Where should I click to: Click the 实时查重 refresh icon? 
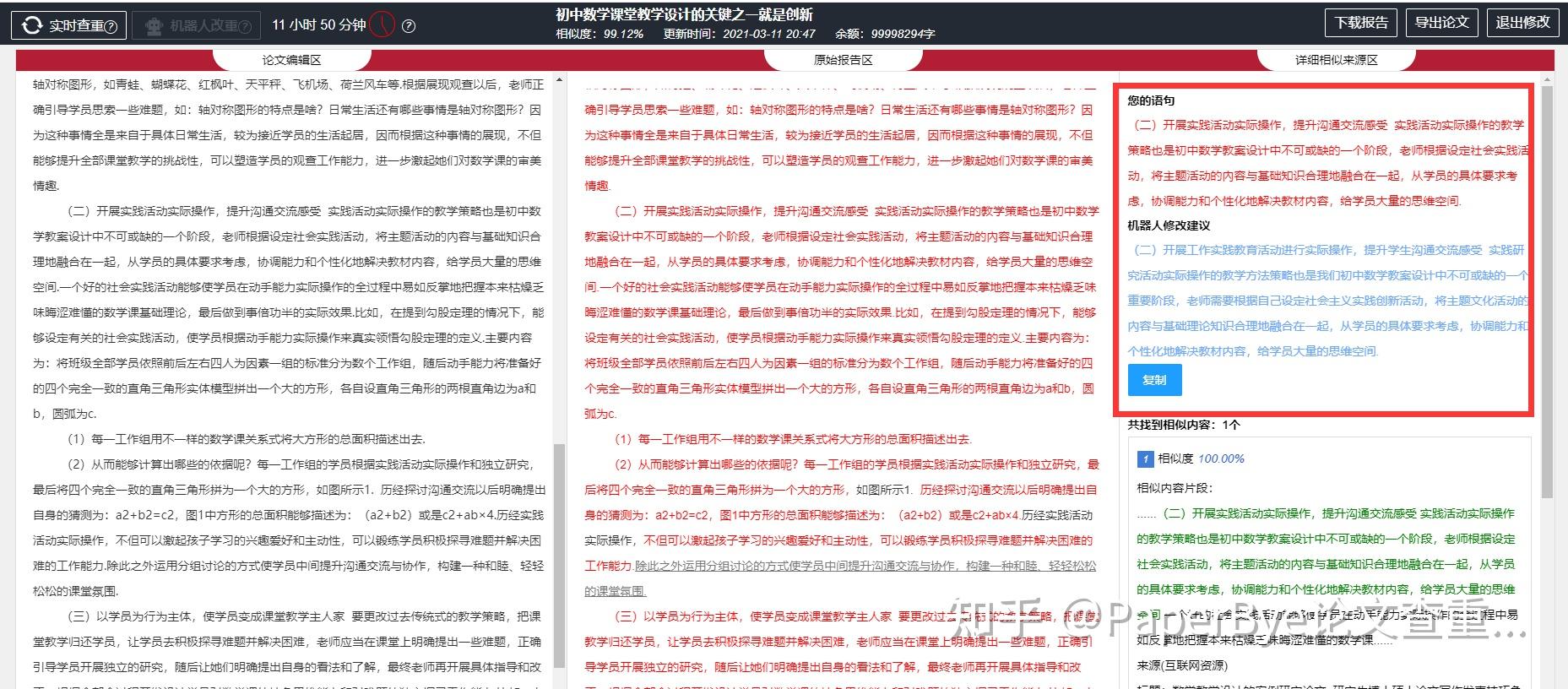pos(32,25)
